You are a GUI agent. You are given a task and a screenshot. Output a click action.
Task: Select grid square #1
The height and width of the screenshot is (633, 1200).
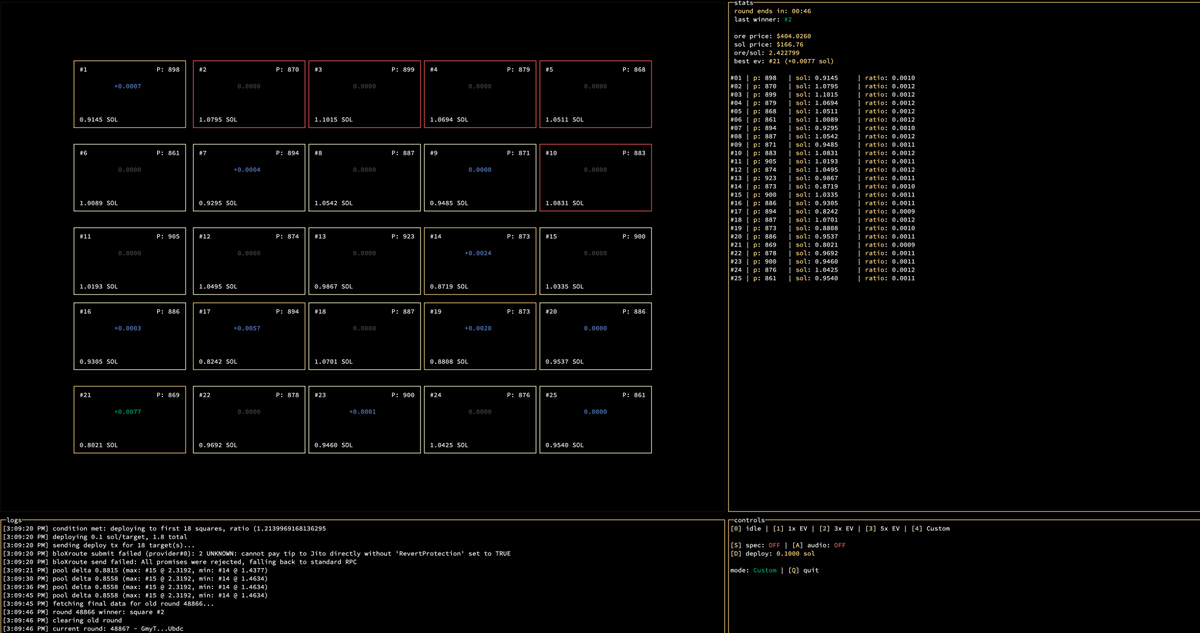click(130, 93)
